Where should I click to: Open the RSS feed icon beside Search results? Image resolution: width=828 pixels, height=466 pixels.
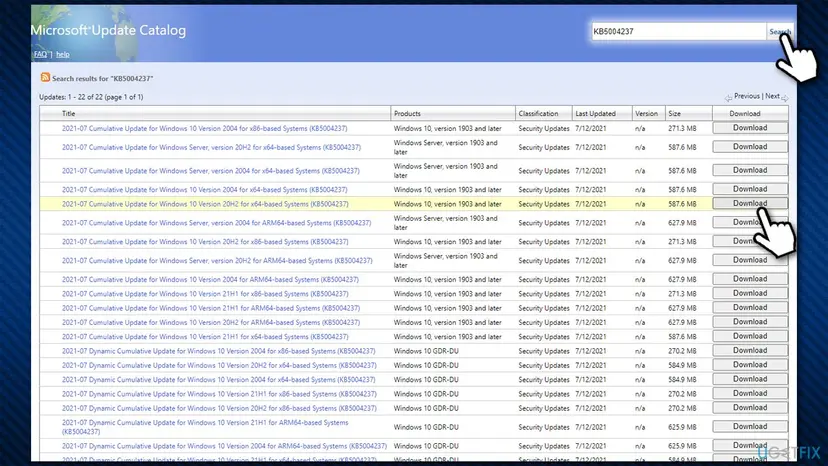[x=45, y=77]
